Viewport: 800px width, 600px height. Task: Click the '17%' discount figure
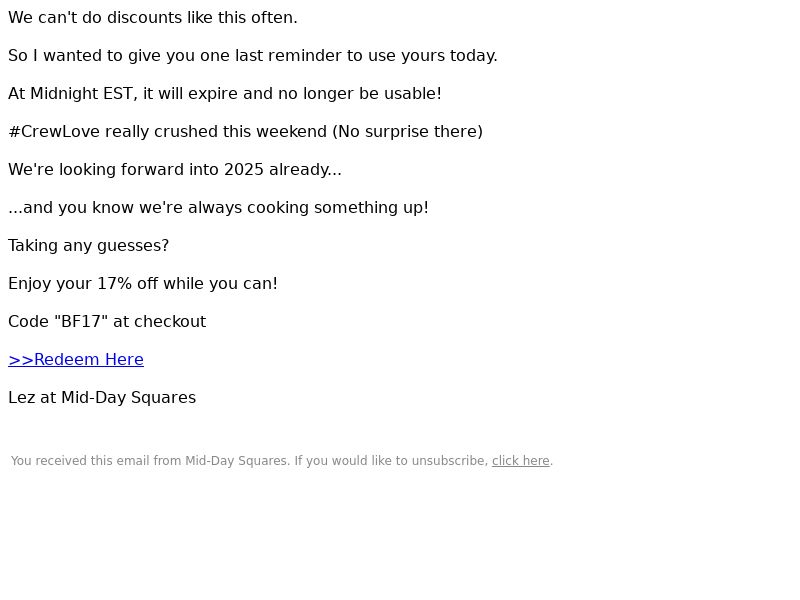(x=114, y=284)
